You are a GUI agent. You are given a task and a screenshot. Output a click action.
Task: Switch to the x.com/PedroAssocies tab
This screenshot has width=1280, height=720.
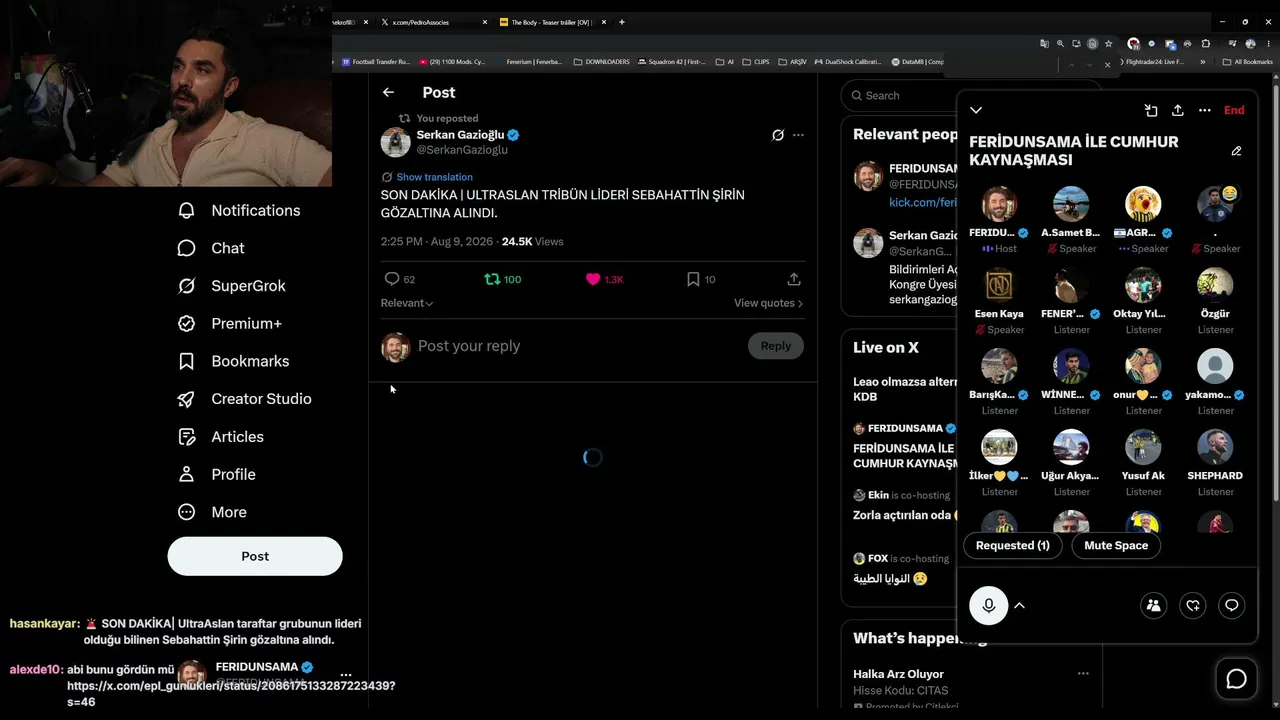coord(435,22)
